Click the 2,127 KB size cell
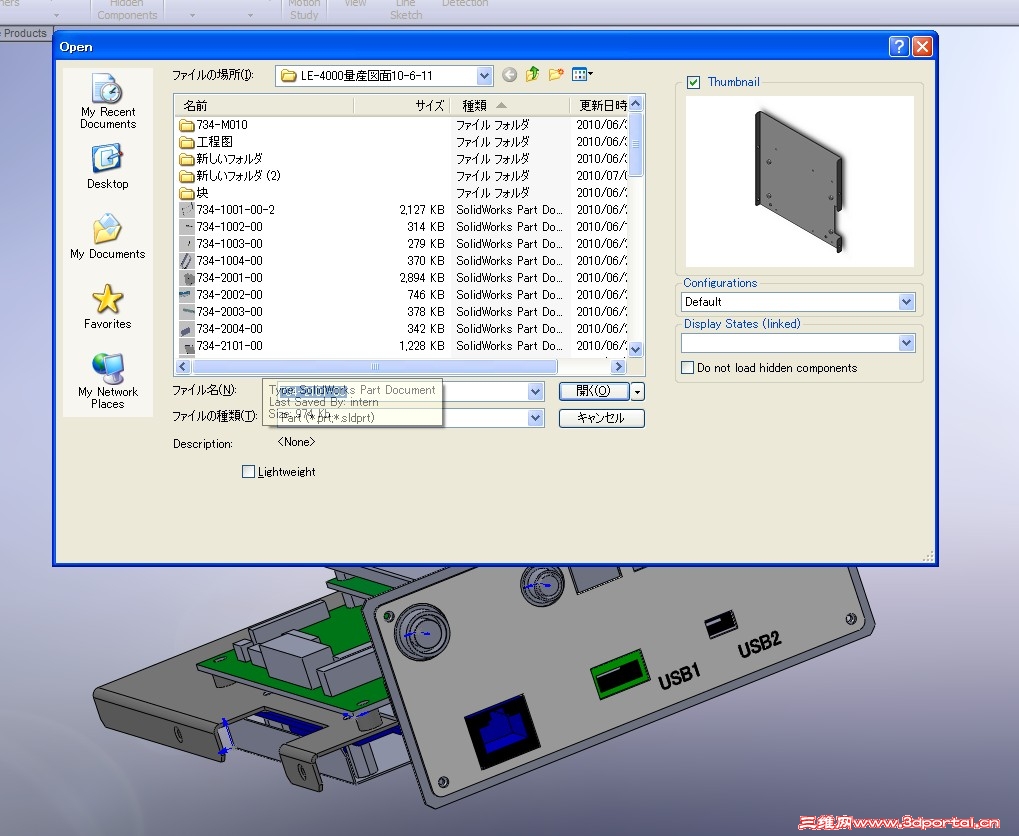 (422, 210)
